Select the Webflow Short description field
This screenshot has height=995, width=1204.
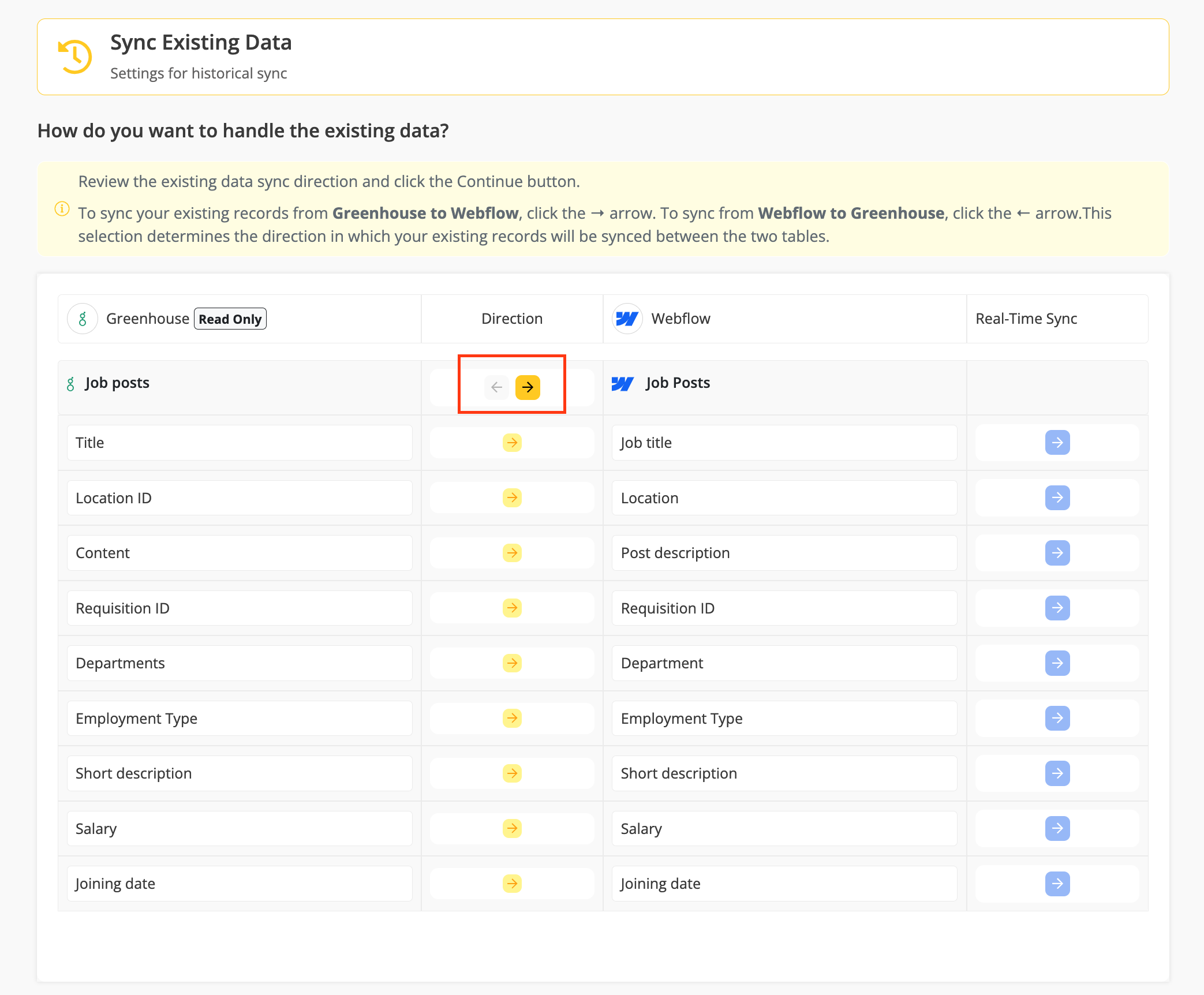click(x=784, y=773)
